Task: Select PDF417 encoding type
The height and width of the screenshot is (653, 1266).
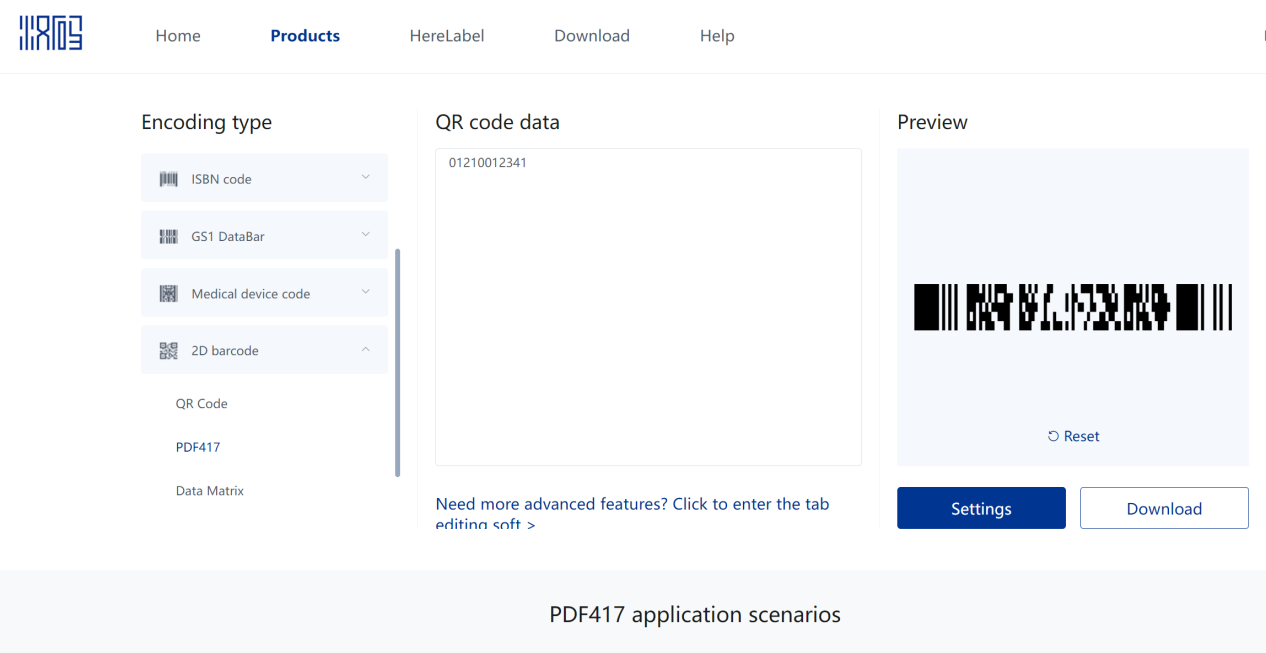Action: click(x=198, y=447)
